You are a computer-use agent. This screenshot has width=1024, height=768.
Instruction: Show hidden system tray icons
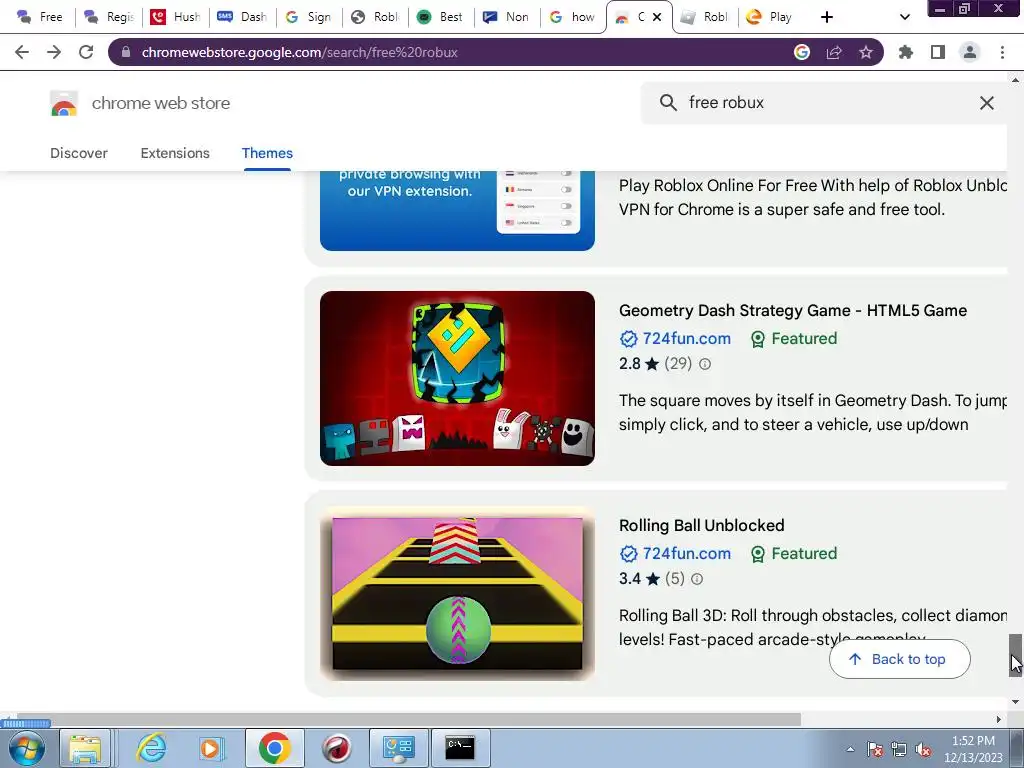pos(850,749)
